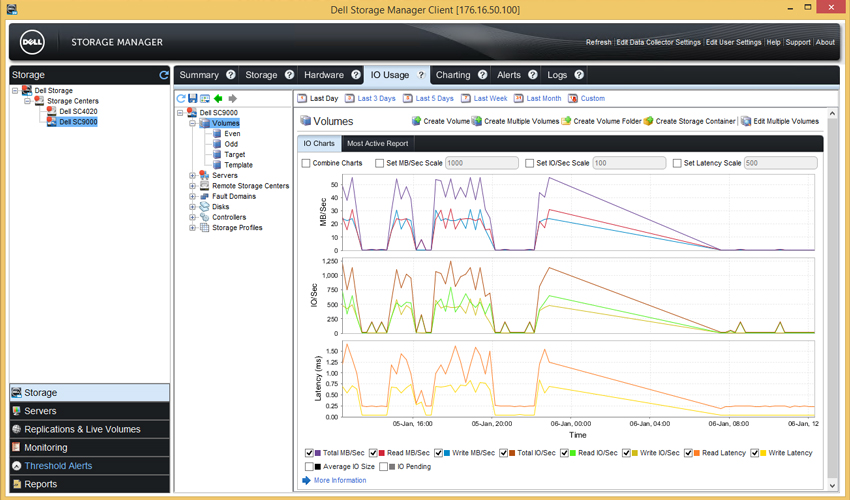Click the vertical scrollbar down arrow

click(x=833, y=485)
